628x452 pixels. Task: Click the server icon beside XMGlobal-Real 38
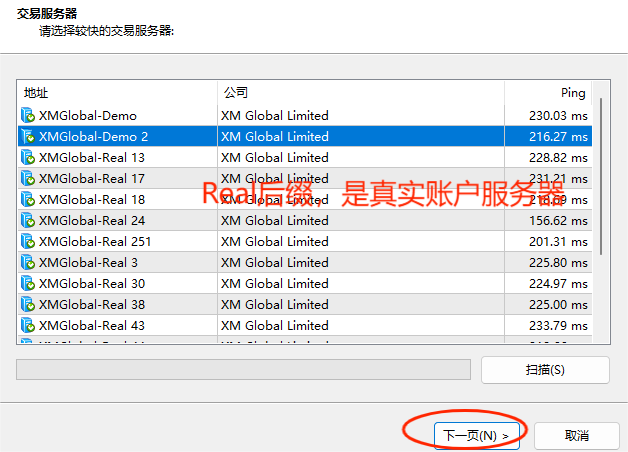(x=28, y=304)
